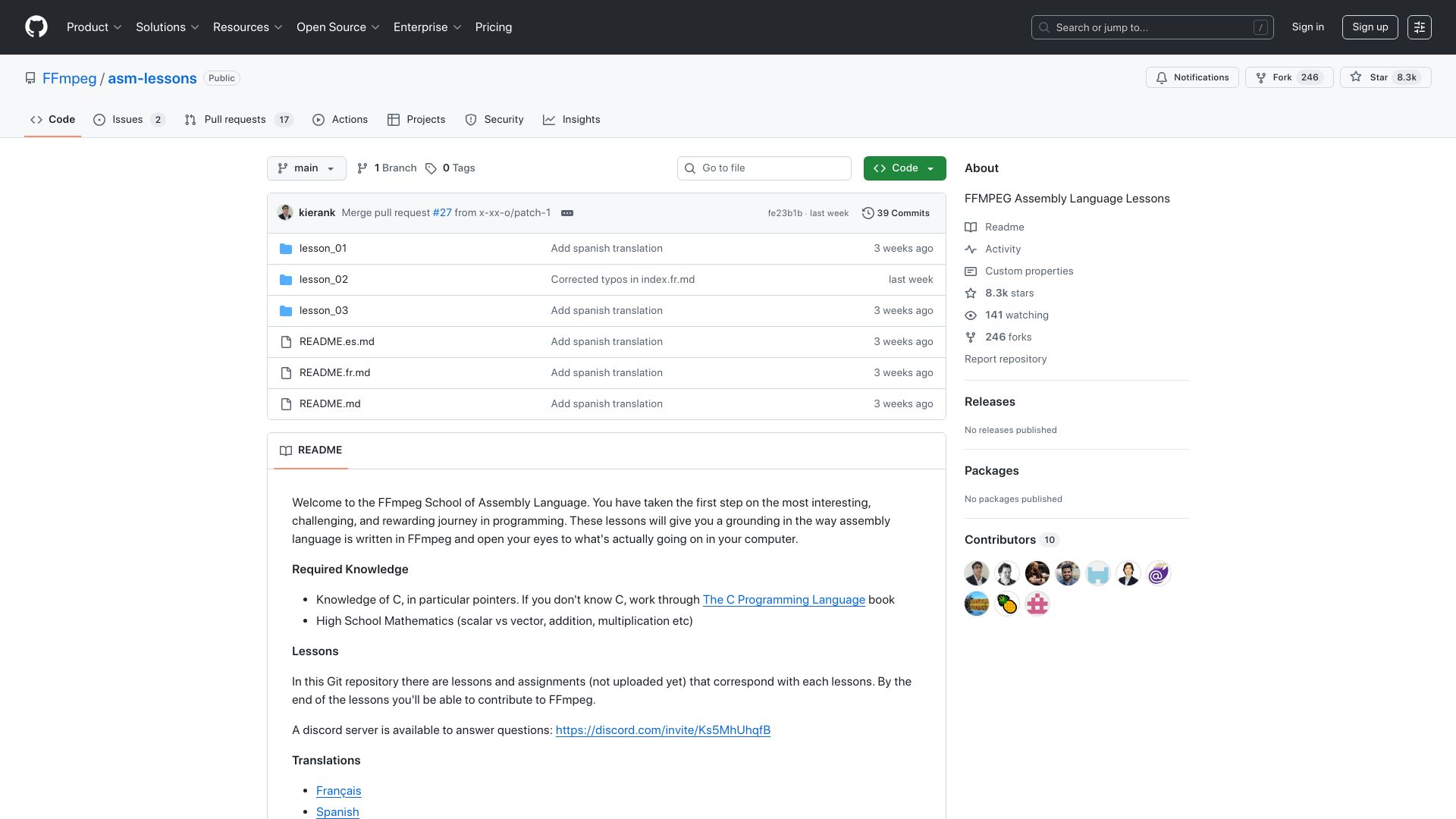The height and width of the screenshot is (819, 1456).
Task: Open the lesson_03 folder name
Action: click(324, 311)
